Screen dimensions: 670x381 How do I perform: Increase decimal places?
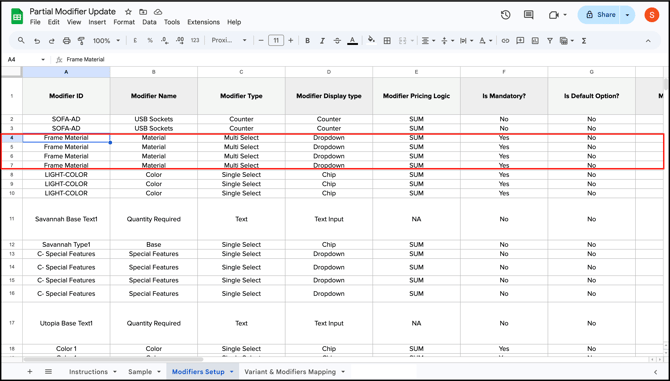(180, 41)
